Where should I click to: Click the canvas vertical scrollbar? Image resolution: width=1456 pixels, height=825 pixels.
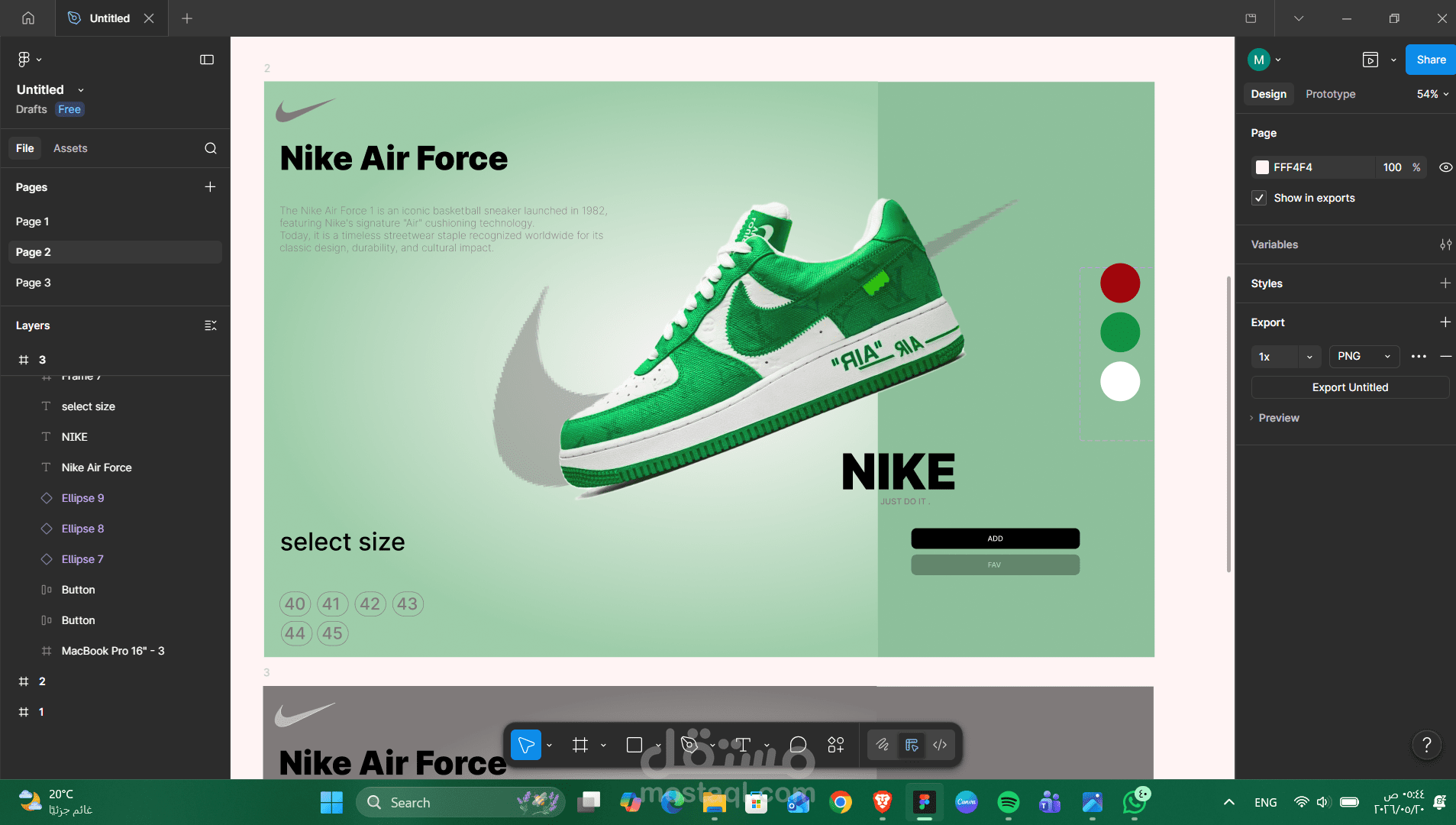1228,424
